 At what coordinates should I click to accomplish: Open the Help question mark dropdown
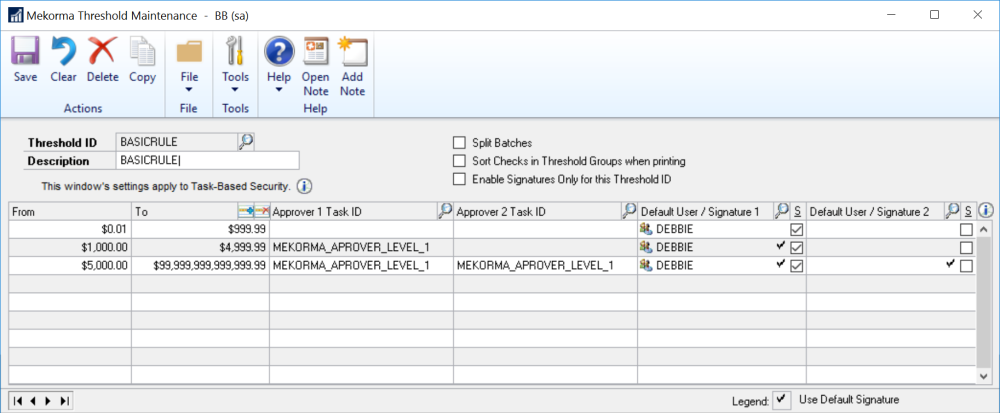(x=279, y=65)
